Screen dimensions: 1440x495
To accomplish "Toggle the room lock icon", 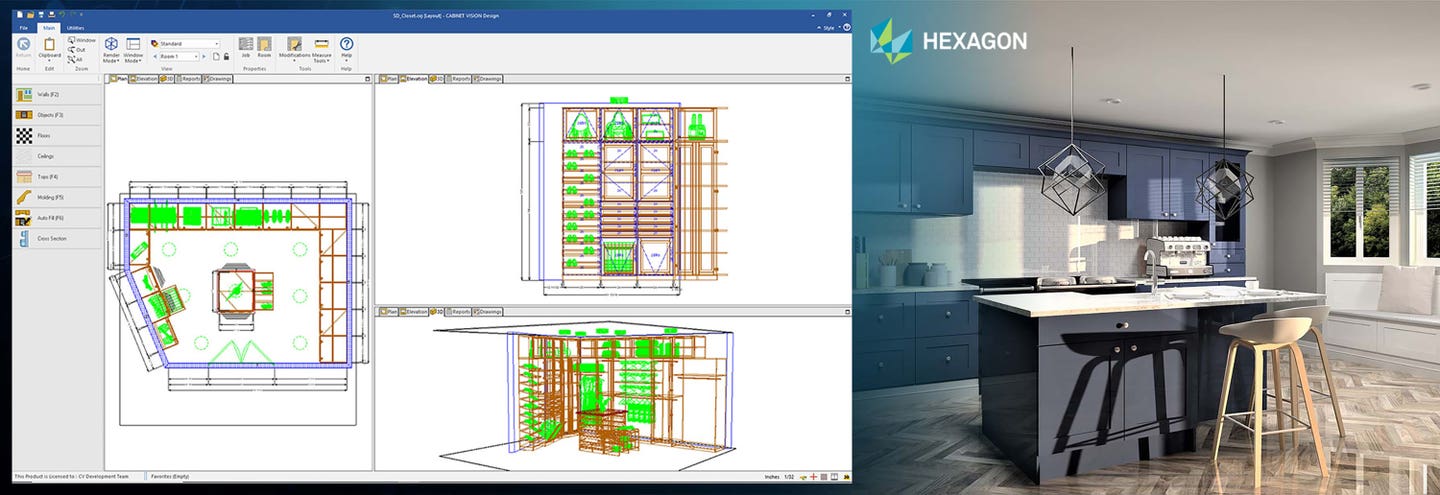I will coord(226,57).
